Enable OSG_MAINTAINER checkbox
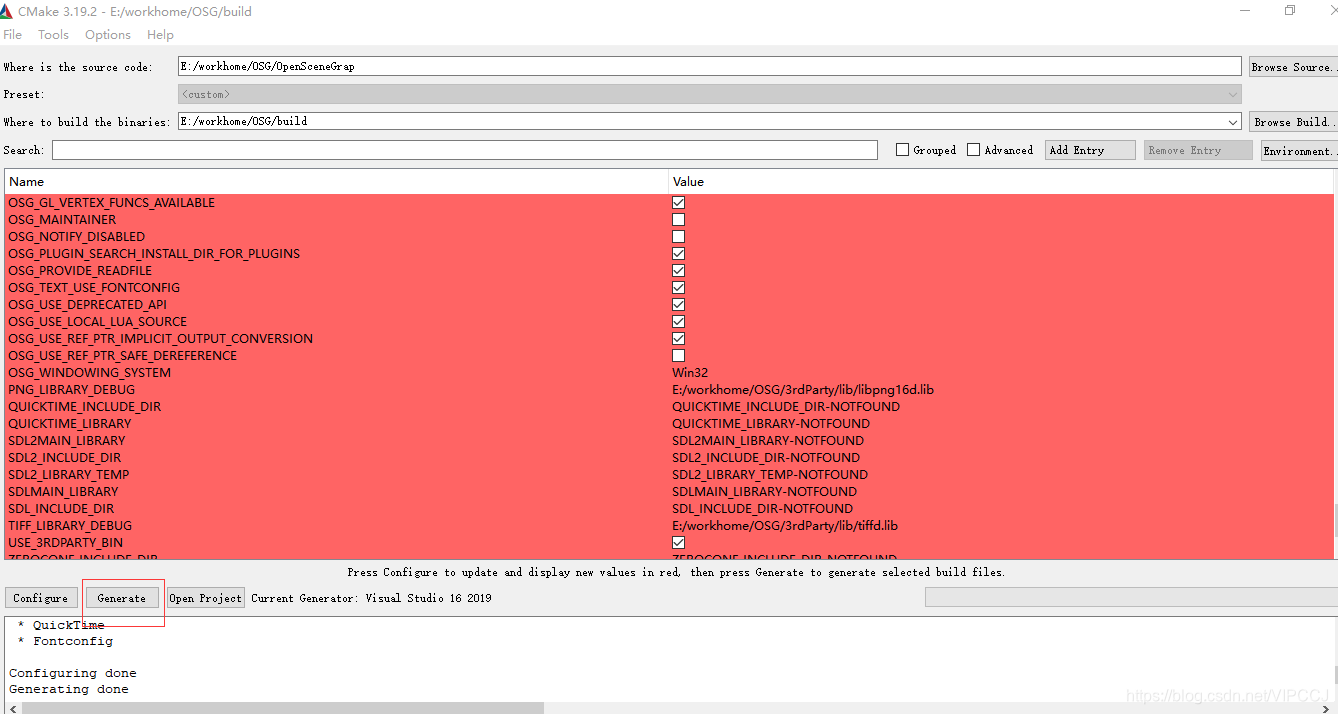Screen dimensions: 1338x714 click(x=678, y=220)
